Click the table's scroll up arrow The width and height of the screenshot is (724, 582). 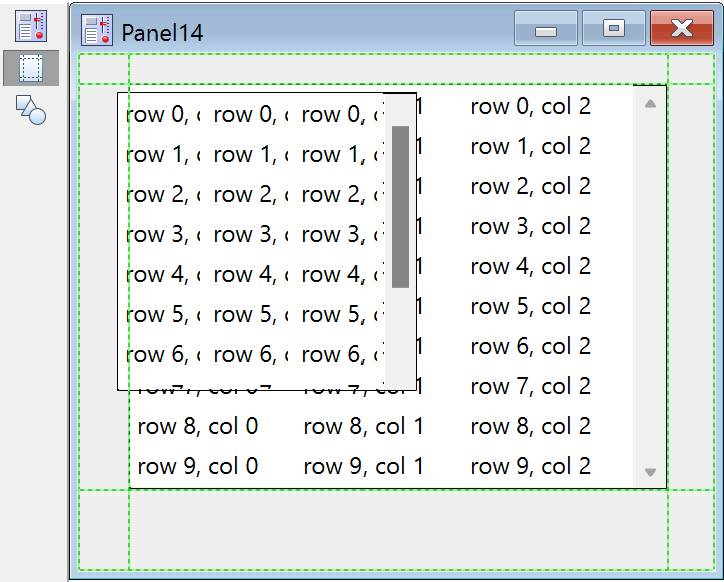coord(650,103)
